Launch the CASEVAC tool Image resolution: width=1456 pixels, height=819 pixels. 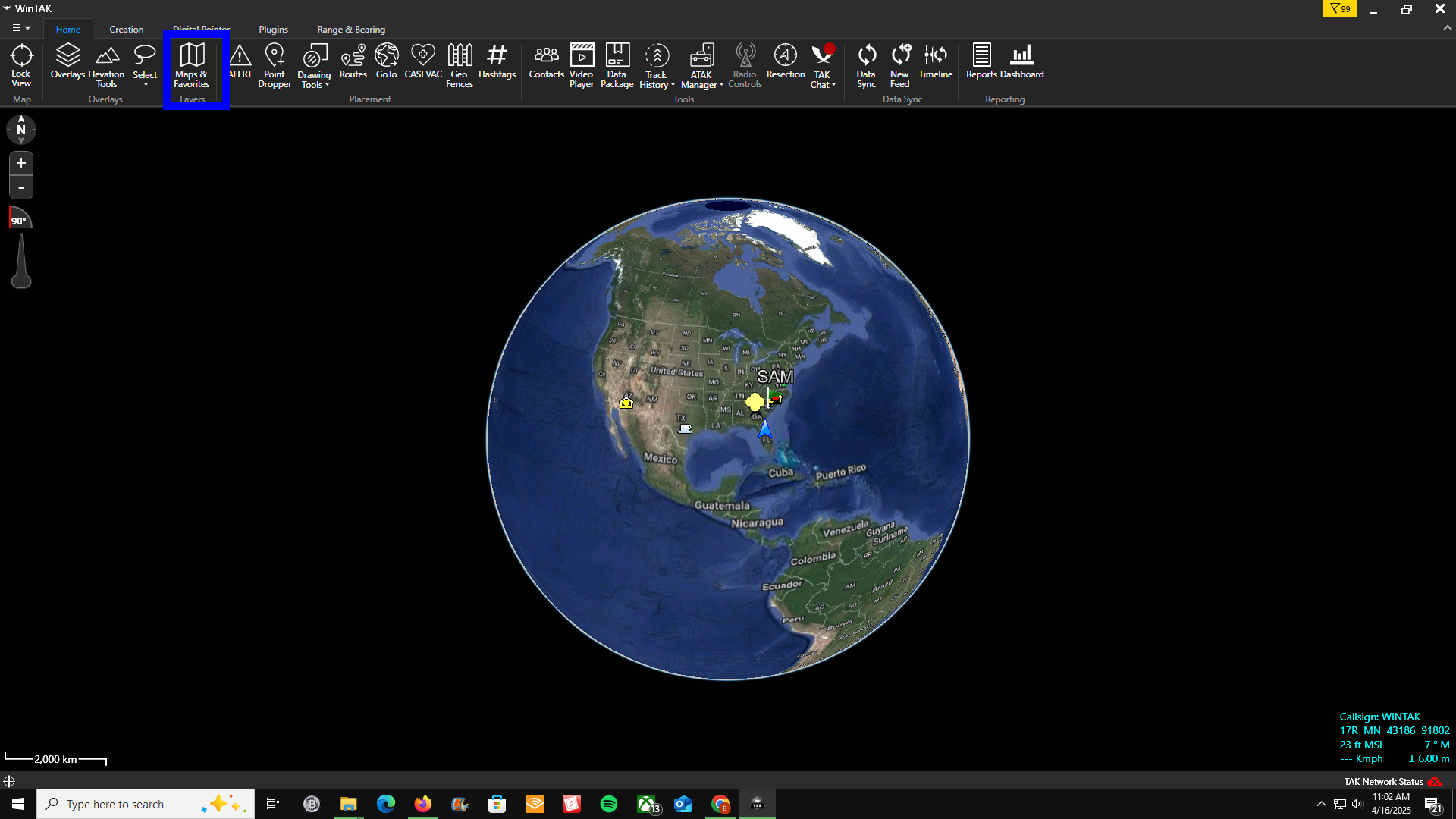tap(423, 61)
